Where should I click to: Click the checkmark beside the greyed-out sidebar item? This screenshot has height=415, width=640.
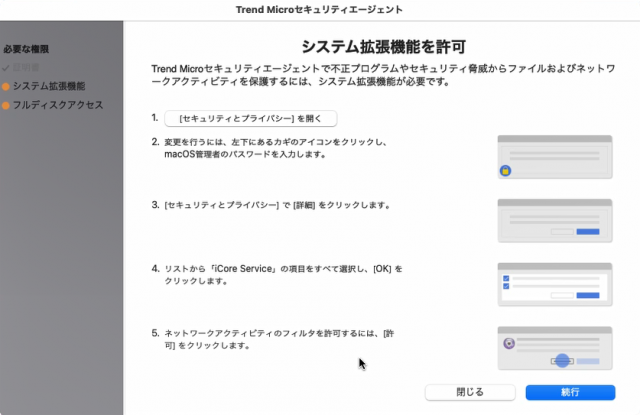click(6, 68)
